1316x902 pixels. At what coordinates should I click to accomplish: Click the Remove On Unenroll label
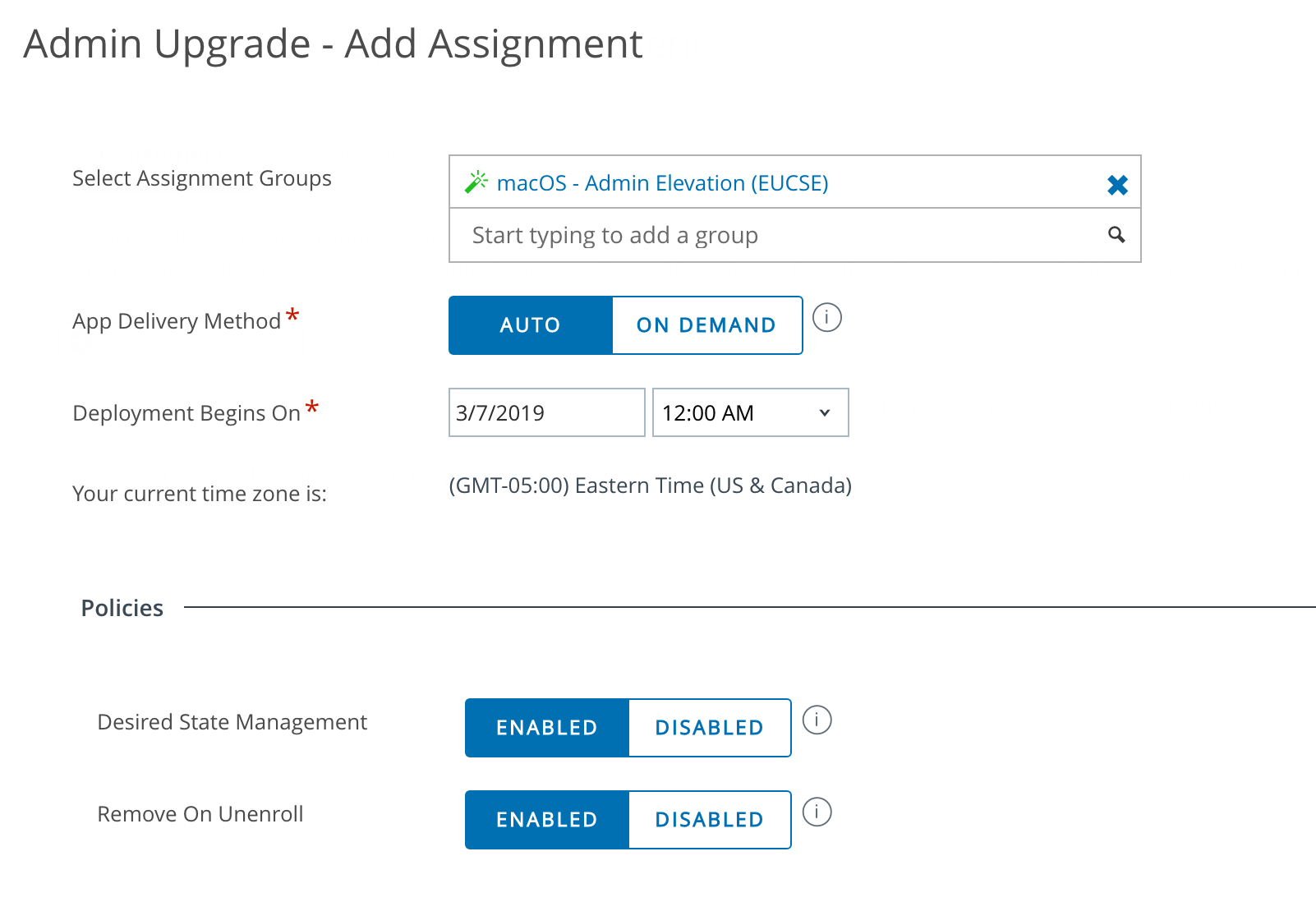tap(200, 814)
